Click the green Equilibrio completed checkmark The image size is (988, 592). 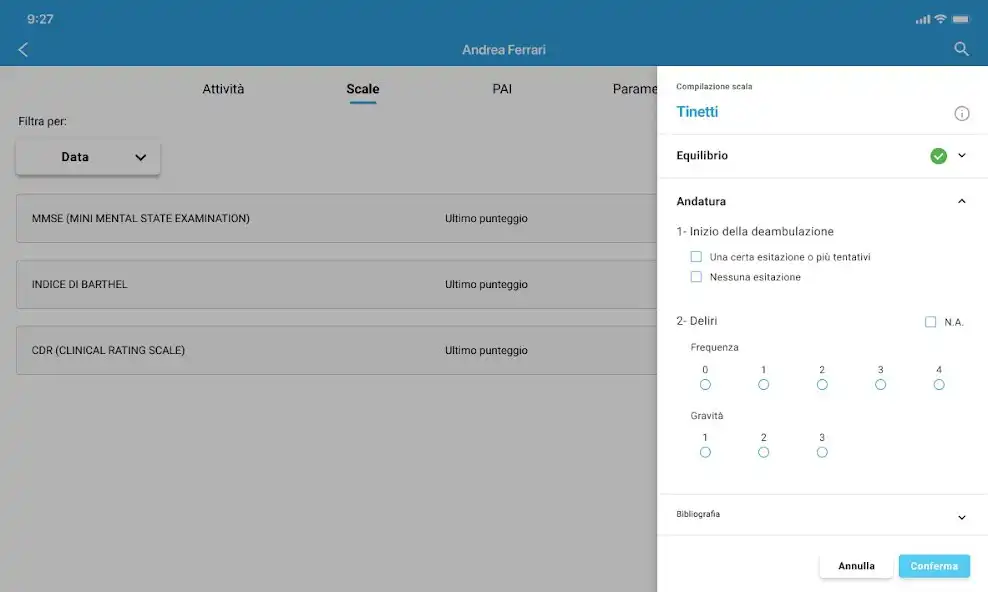(938, 156)
